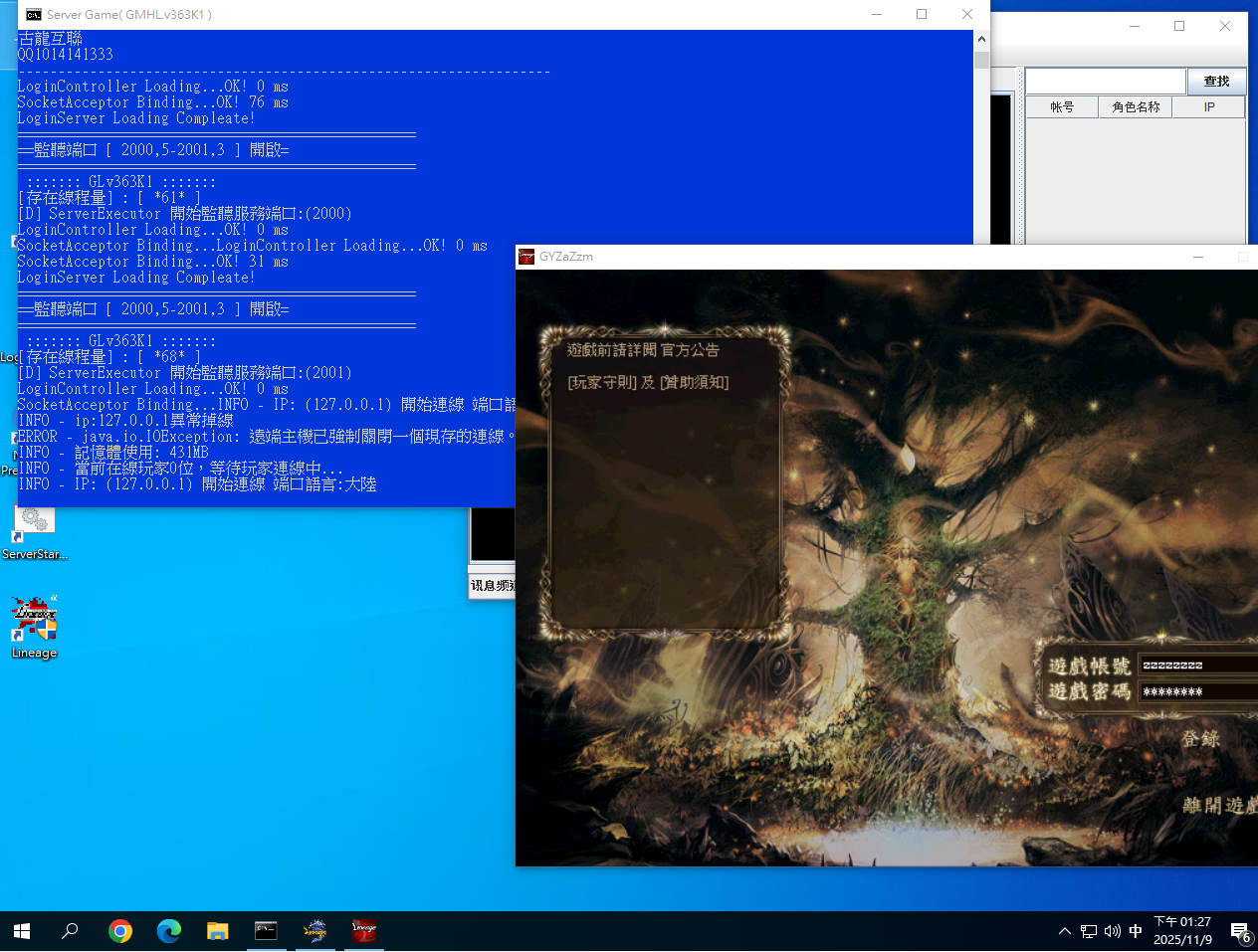Click the Server Game console title bar icon
Image resolution: width=1258 pixels, height=952 pixels.
(33, 14)
